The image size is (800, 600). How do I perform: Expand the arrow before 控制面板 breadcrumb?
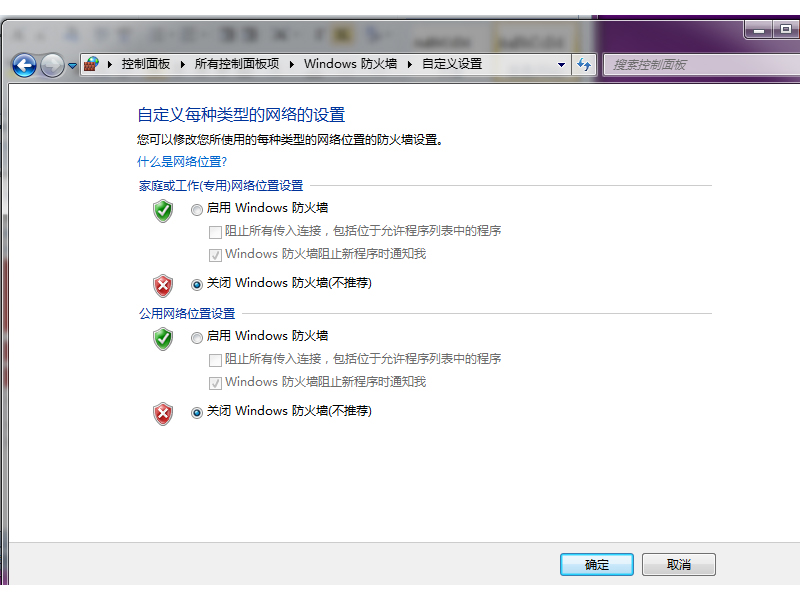pyautogui.click(x=109, y=64)
